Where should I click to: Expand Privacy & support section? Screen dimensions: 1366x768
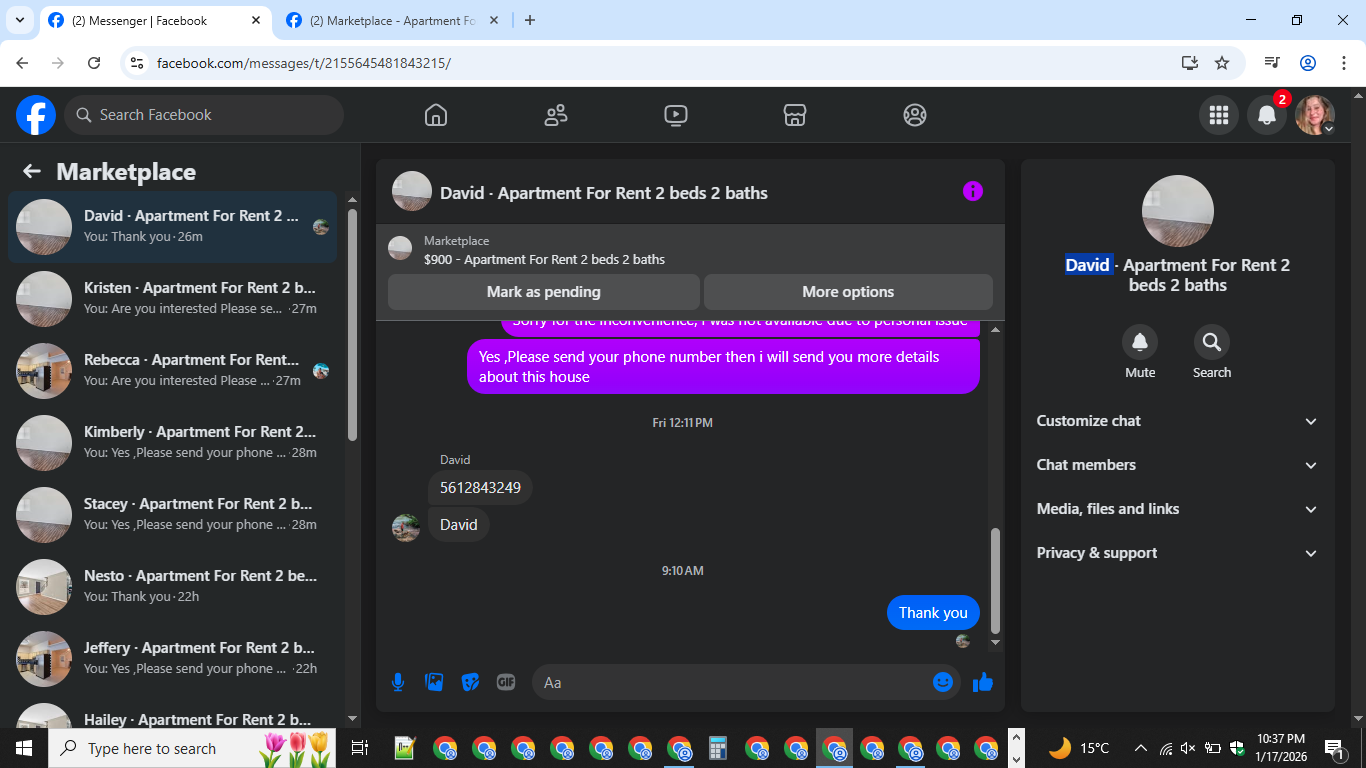(x=1178, y=553)
